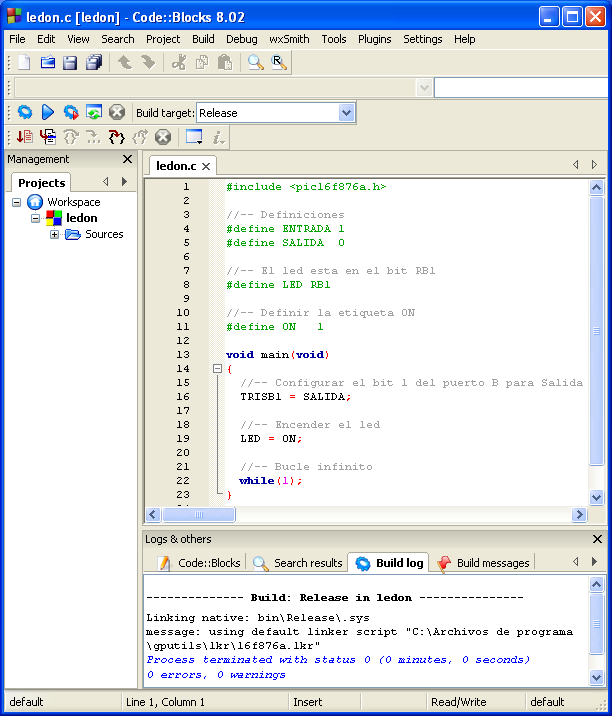Click the editor horizontal scrollbar thumb
This screenshot has height=716, width=612.
click(x=199, y=515)
